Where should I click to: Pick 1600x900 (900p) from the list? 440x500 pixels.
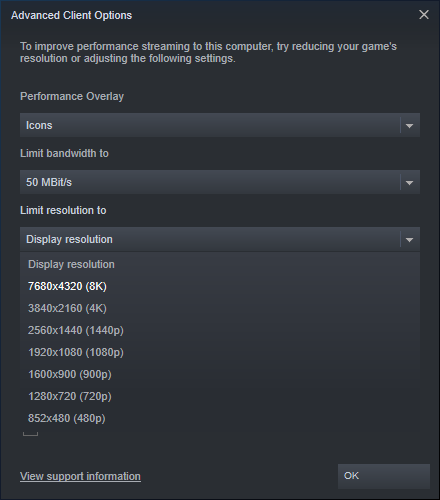point(220,374)
